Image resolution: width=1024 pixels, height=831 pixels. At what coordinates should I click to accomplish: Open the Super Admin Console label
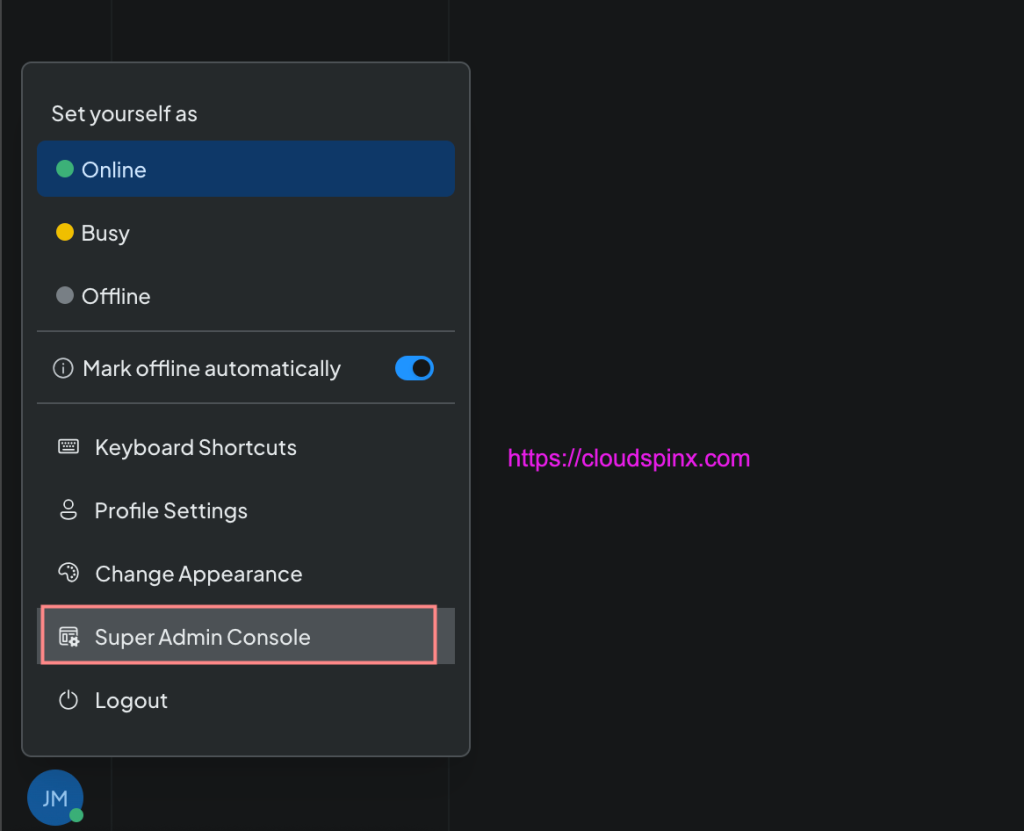202,637
